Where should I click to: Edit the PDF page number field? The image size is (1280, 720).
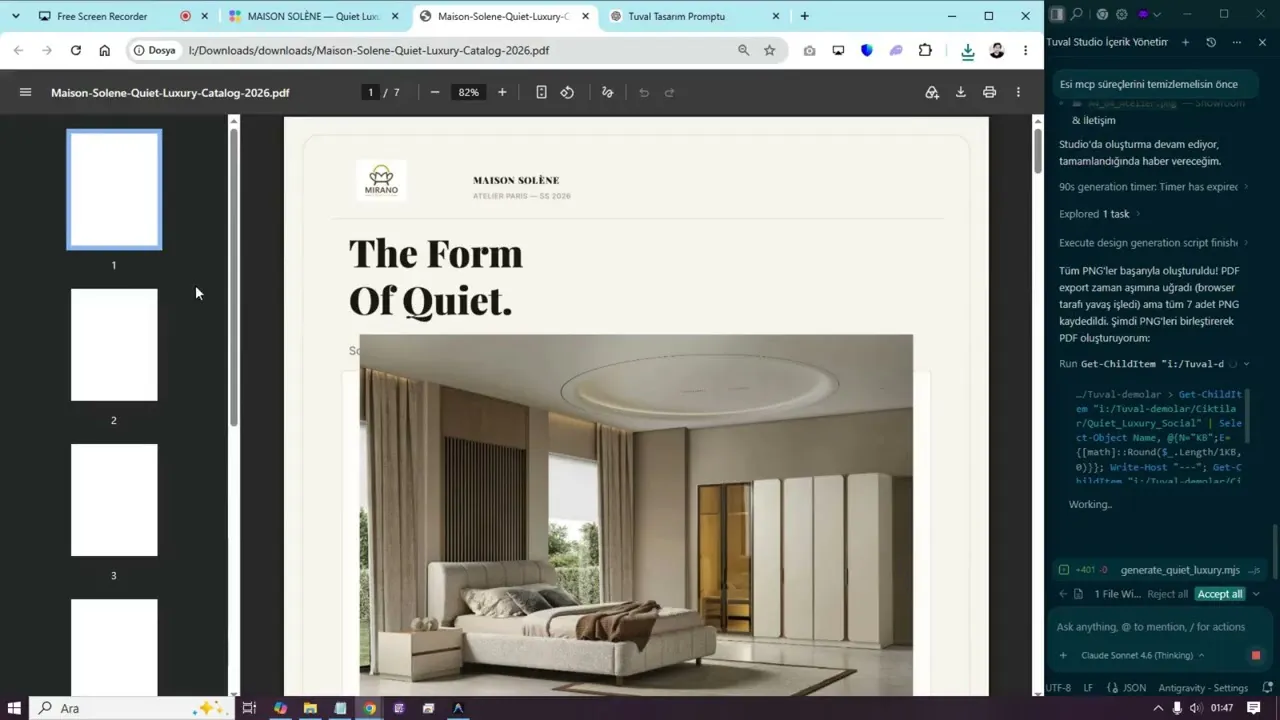click(x=370, y=92)
